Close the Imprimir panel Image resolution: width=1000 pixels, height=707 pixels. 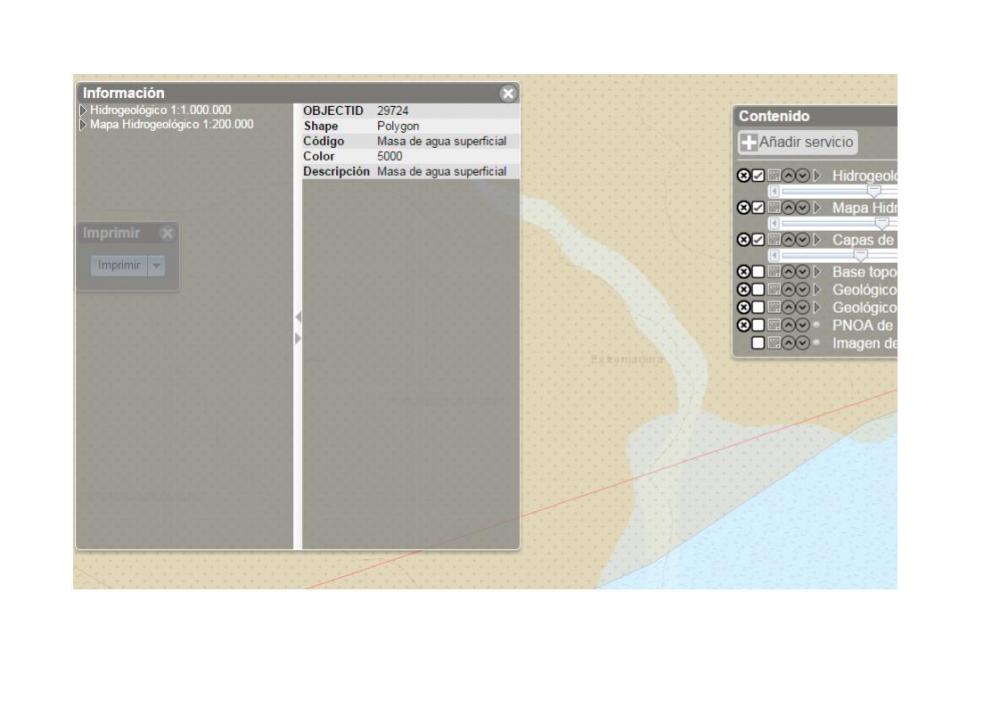click(x=167, y=233)
